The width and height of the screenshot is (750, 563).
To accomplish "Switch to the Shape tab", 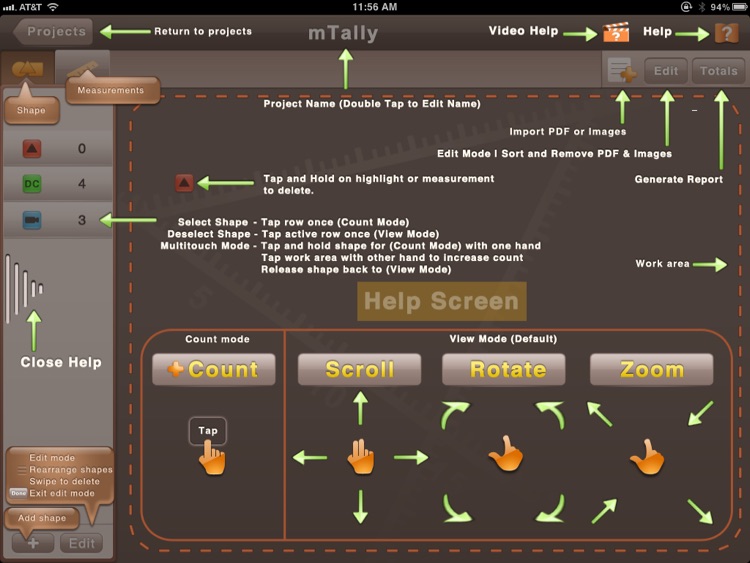I will click(x=28, y=68).
